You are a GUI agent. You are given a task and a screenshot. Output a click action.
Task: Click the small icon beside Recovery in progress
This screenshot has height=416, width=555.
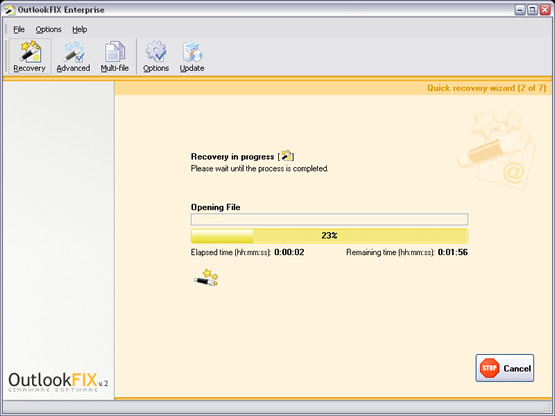pyautogui.click(x=286, y=156)
